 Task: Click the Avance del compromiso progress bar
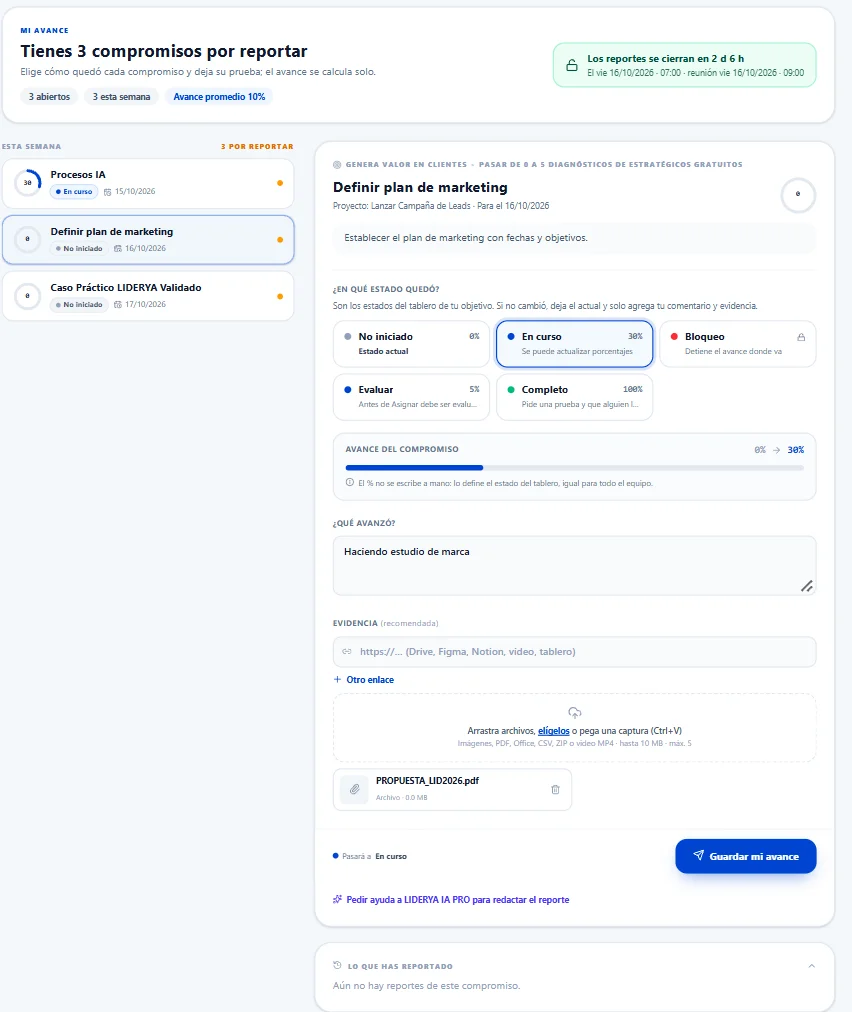(x=574, y=467)
